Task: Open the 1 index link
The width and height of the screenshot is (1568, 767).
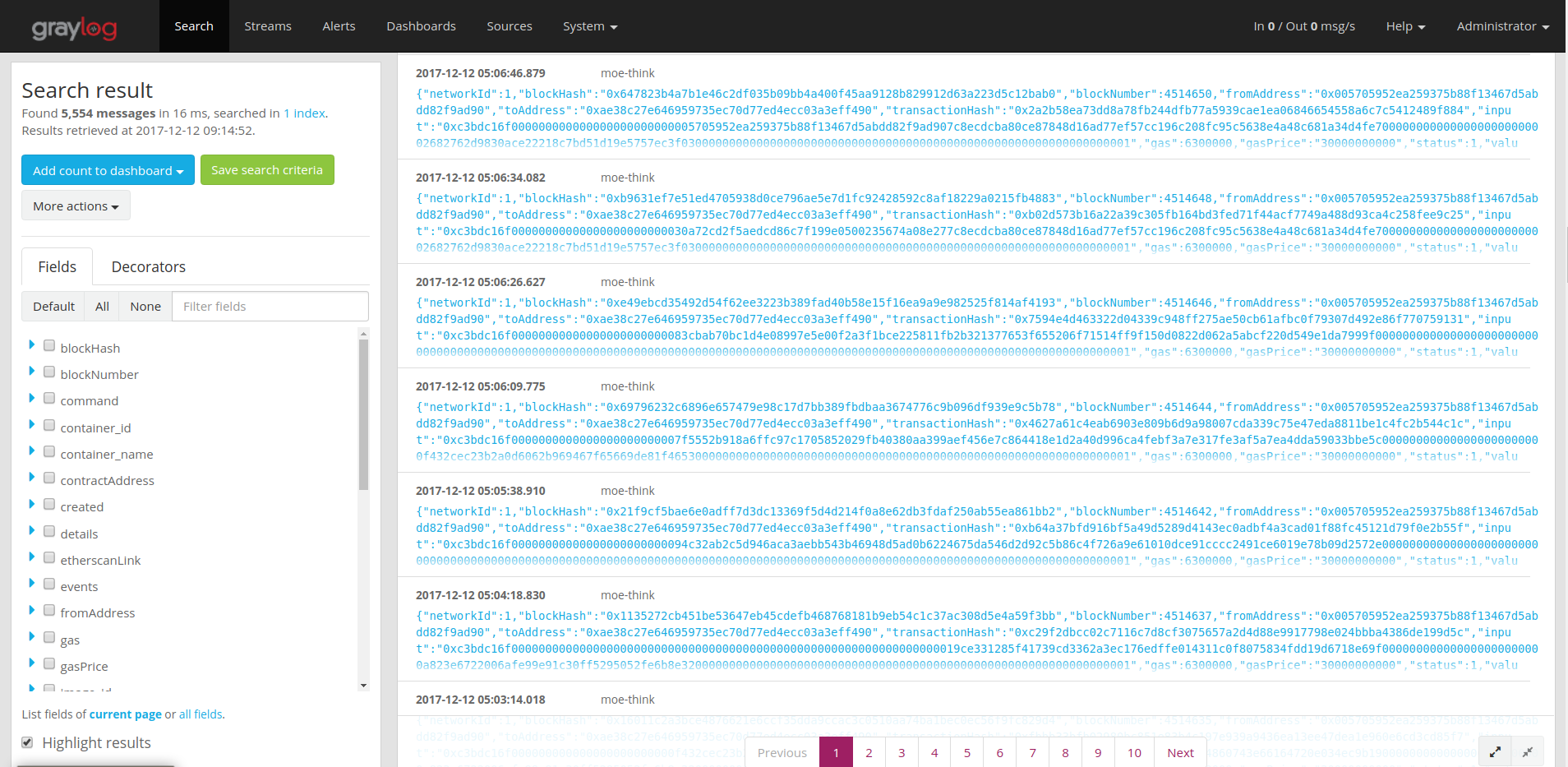Action: pyautogui.click(x=304, y=113)
